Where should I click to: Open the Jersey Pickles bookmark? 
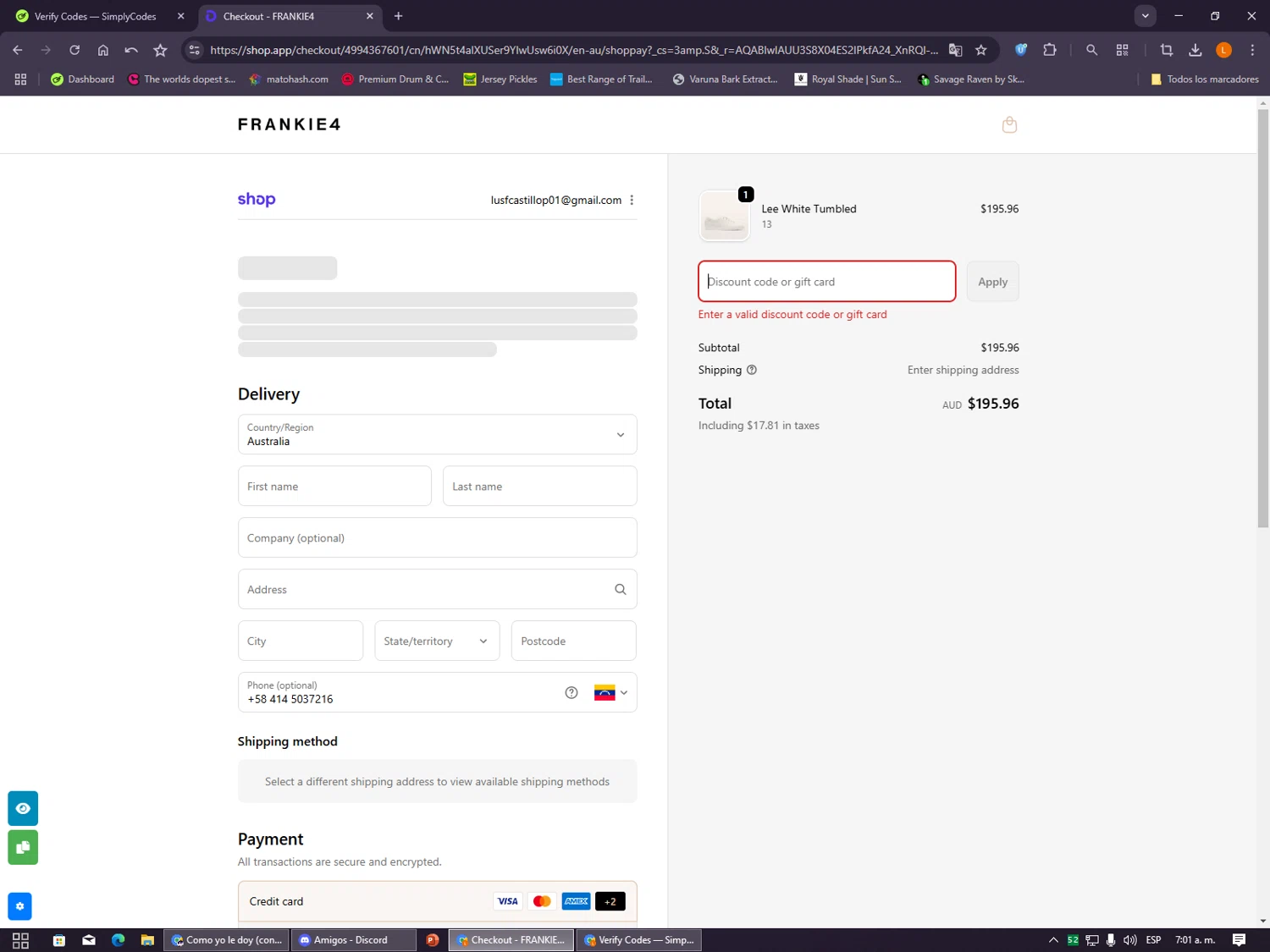pos(500,80)
